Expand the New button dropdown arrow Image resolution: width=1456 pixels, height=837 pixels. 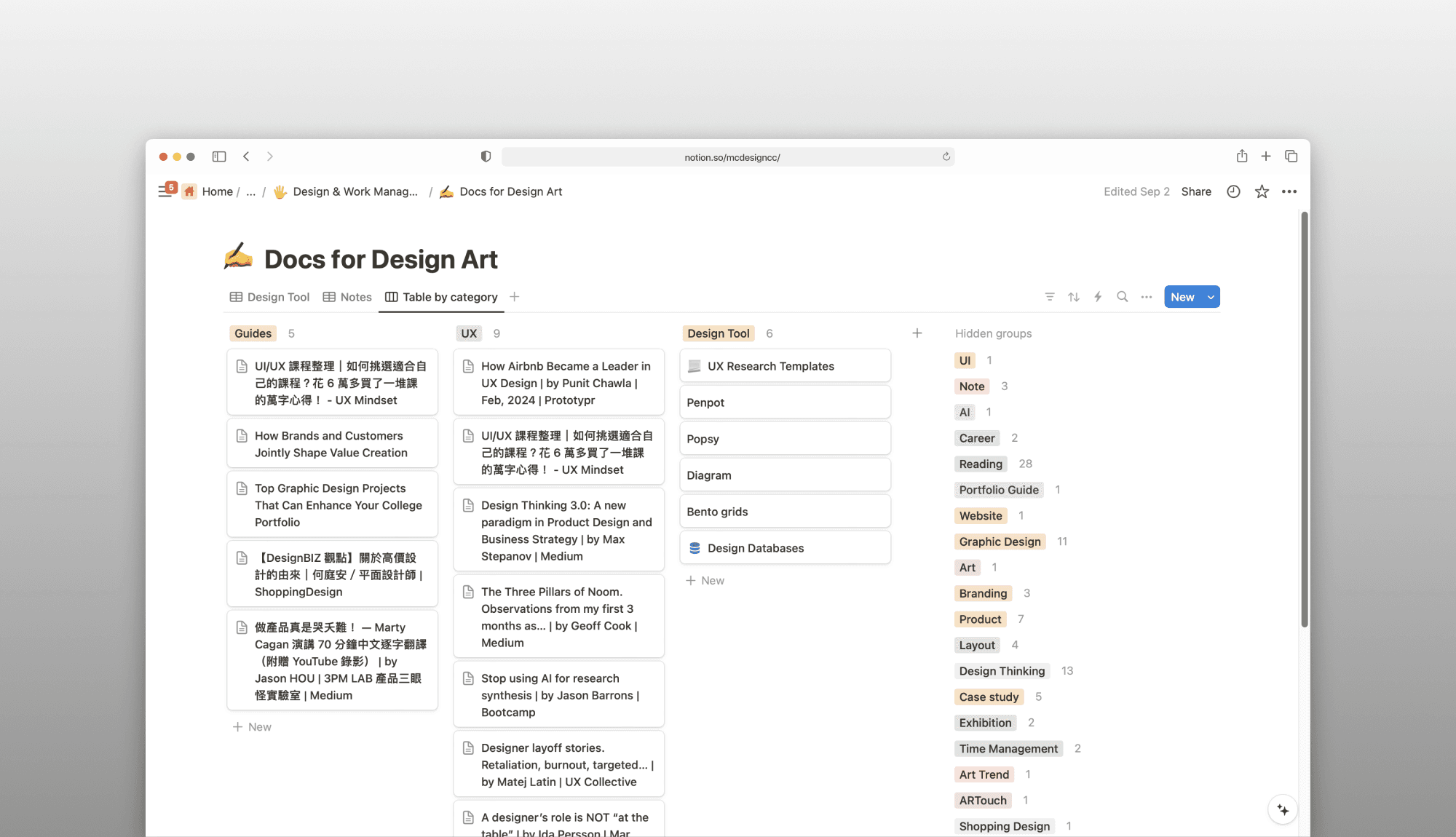[x=1211, y=297]
